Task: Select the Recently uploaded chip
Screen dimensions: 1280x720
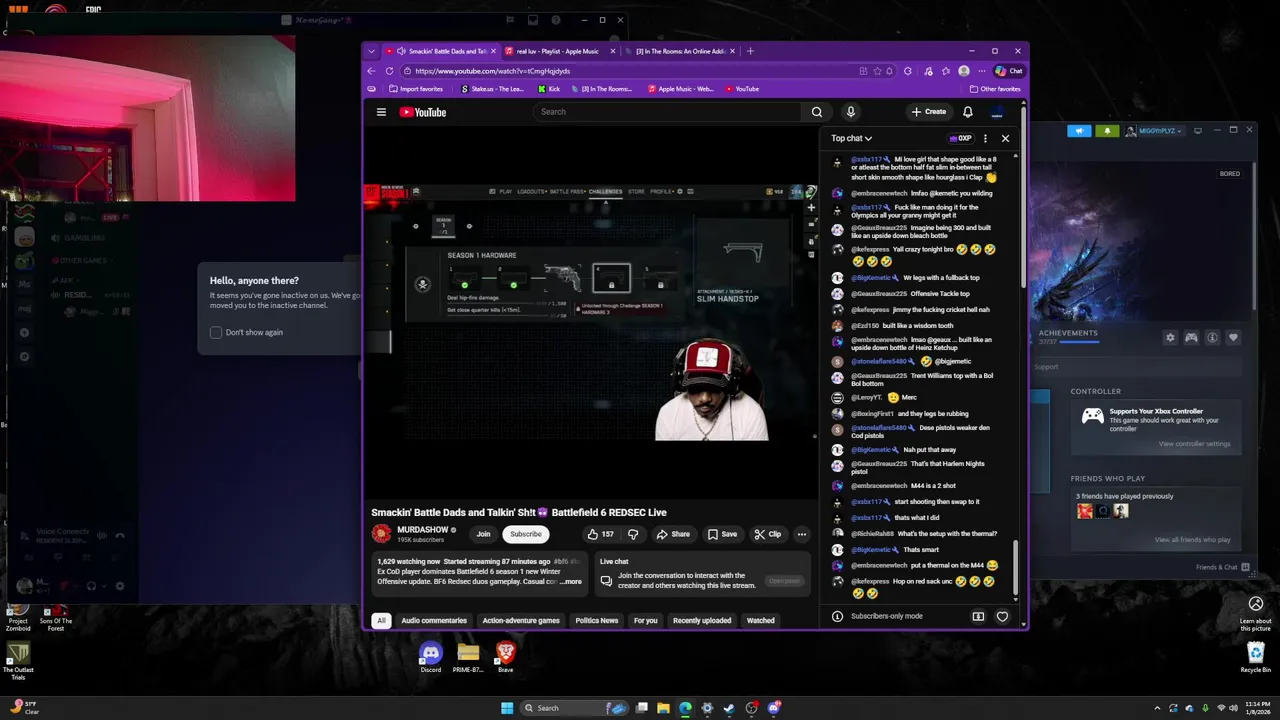Action: [x=702, y=620]
